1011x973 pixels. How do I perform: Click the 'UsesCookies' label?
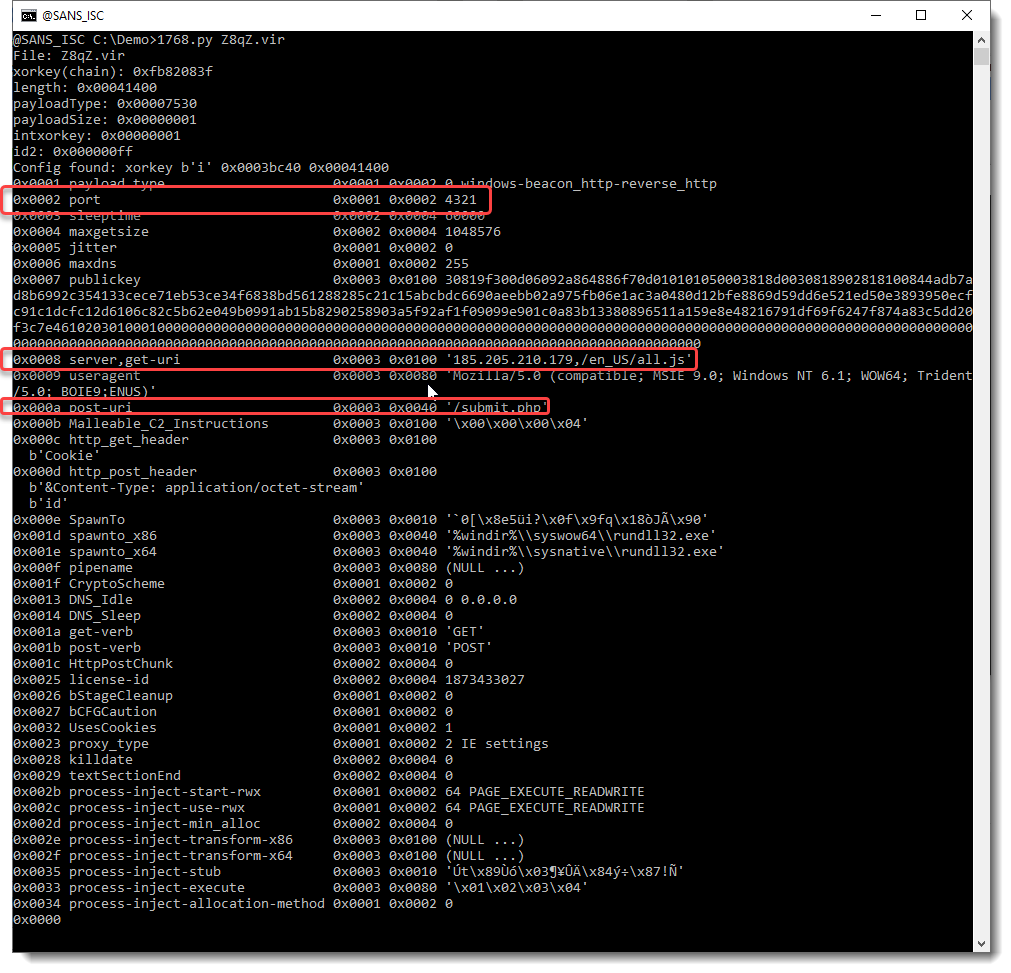point(113,728)
